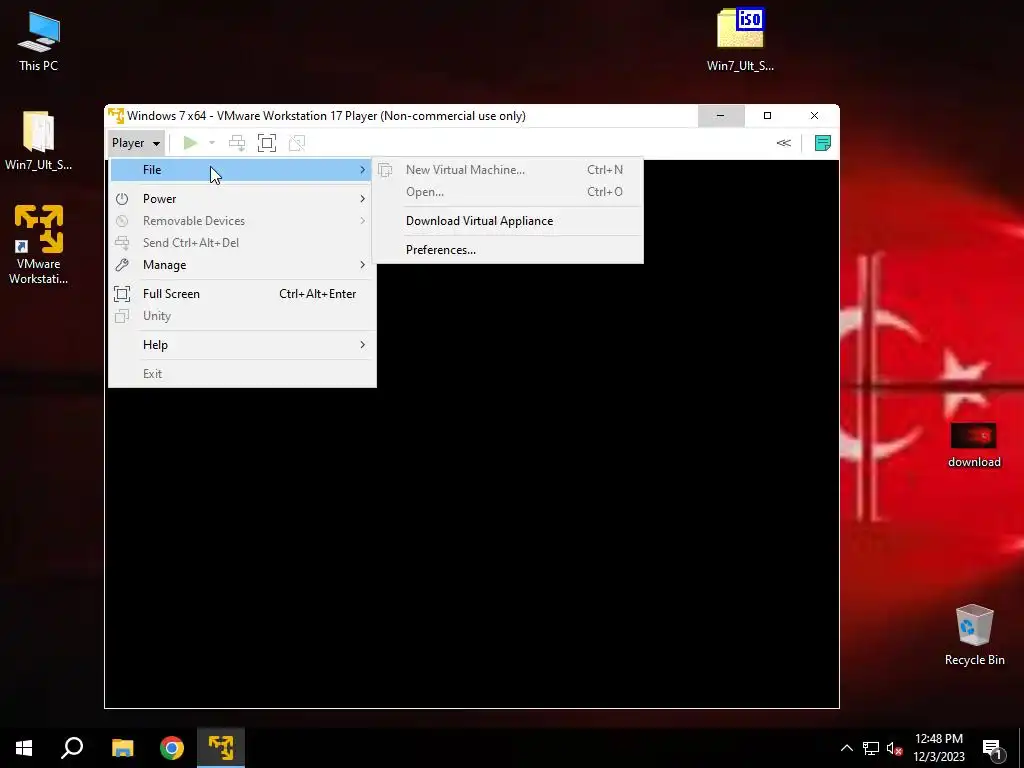The width and height of the screenshot is (1024, 768).
Task: Open Google Chrome from the taskbar
Action: 172,748
